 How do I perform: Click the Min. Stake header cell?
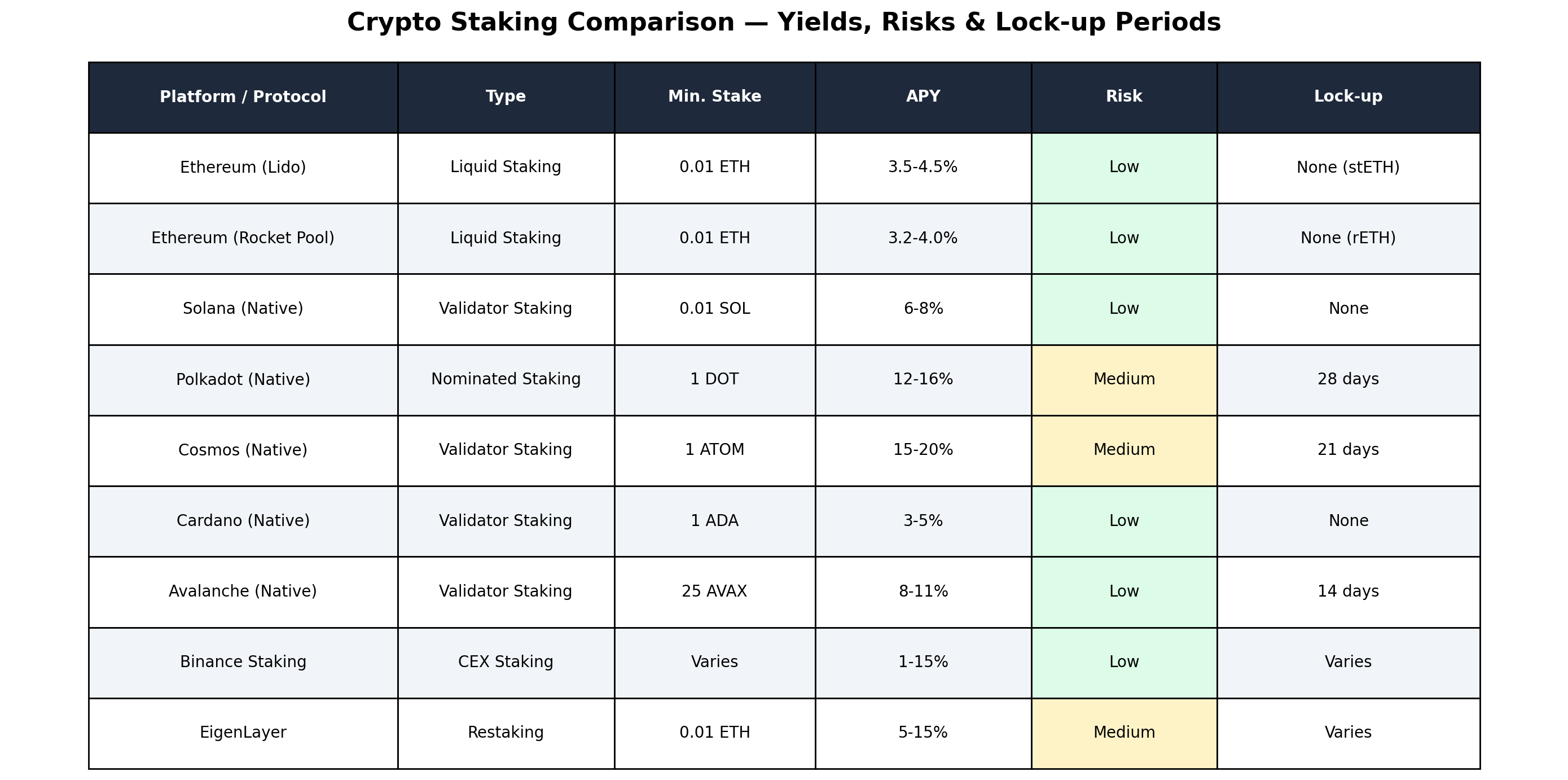[x=715, y=98]
